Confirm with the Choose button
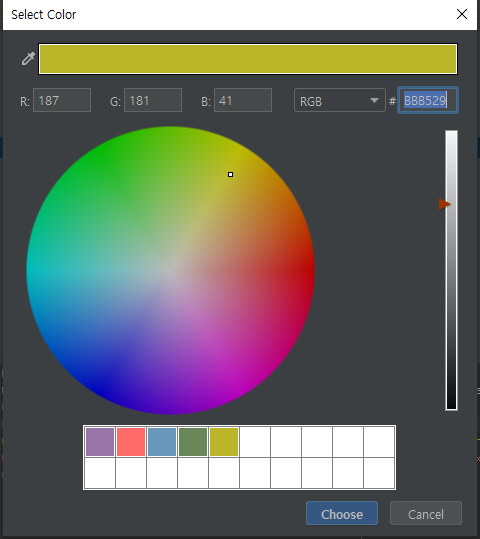The image size is (480, 539). click(342, 513)
